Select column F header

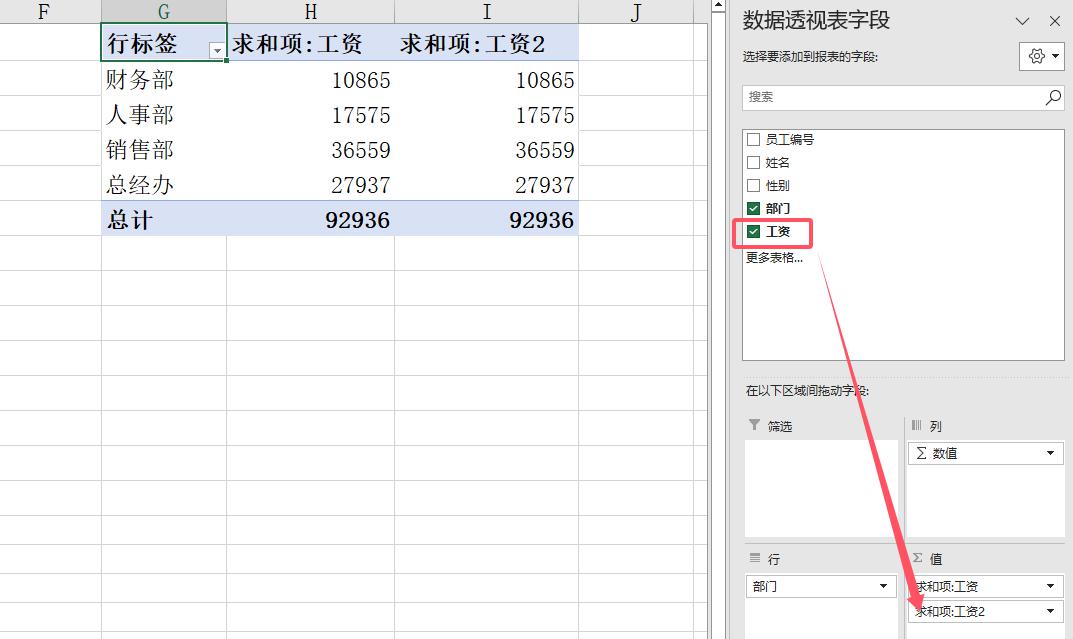click(x=44, y=11)
